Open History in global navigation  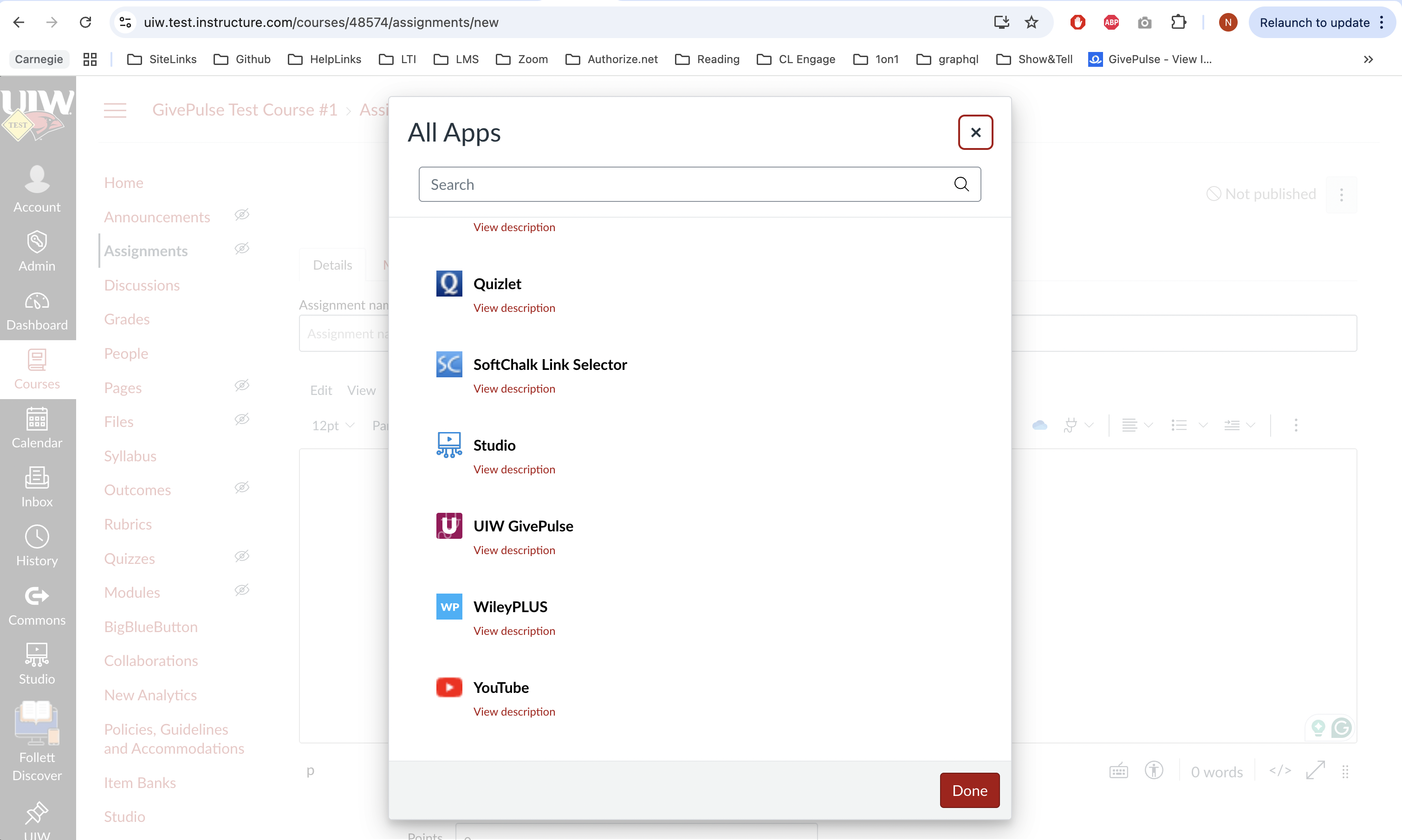coord(38,546)
